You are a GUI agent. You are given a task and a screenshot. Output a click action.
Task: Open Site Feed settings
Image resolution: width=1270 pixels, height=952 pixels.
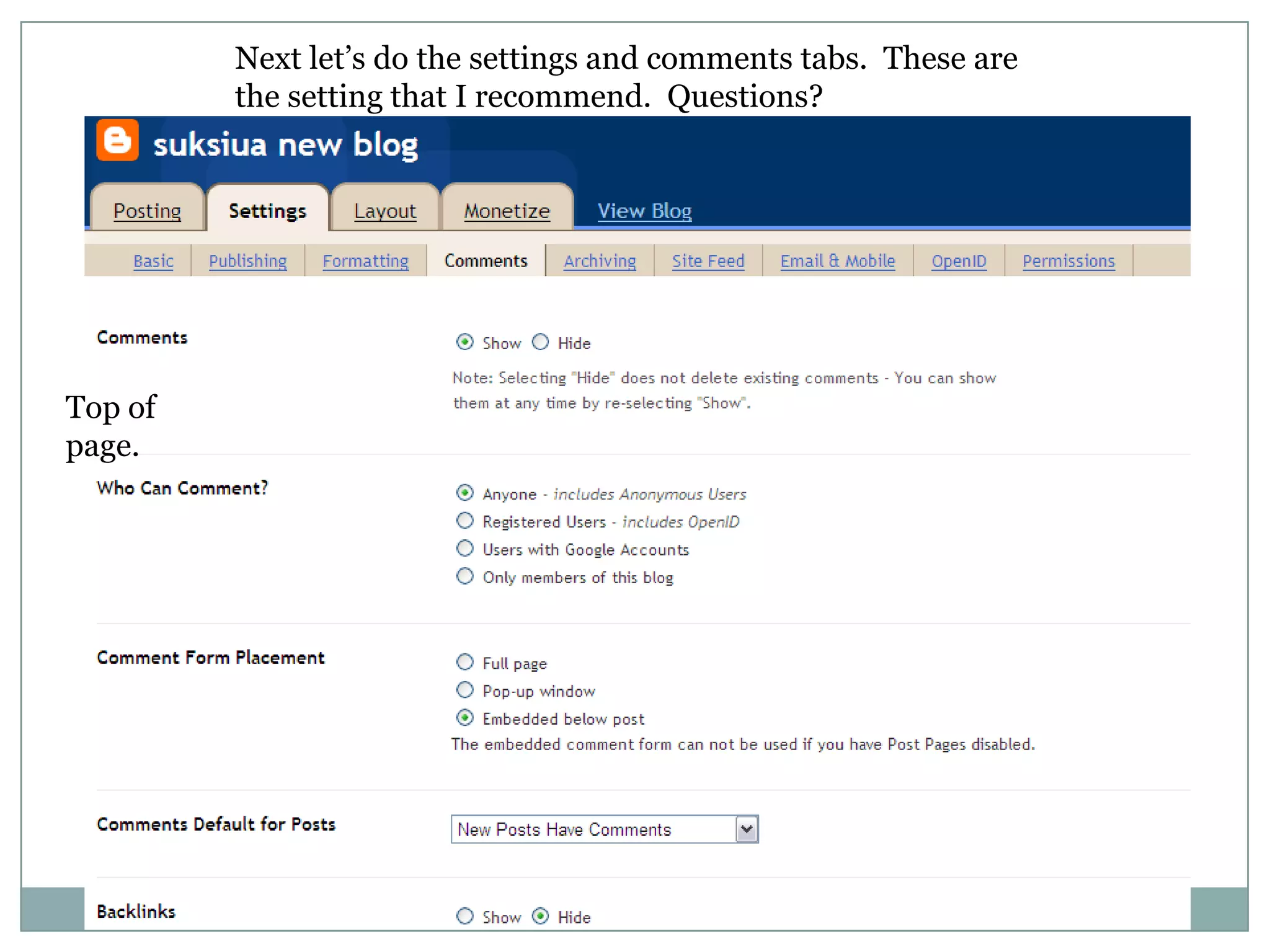(x=708, y=261)
